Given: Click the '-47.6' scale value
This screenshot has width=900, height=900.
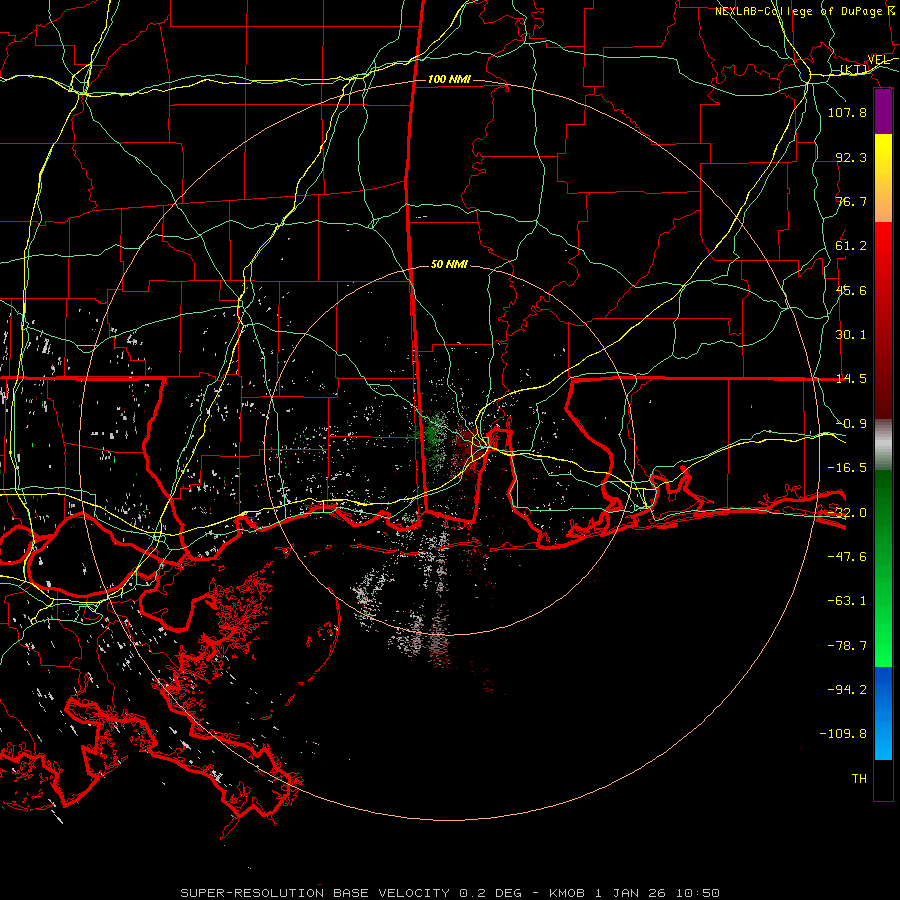Looking at the screenshot, I should [x=847, y=557].
